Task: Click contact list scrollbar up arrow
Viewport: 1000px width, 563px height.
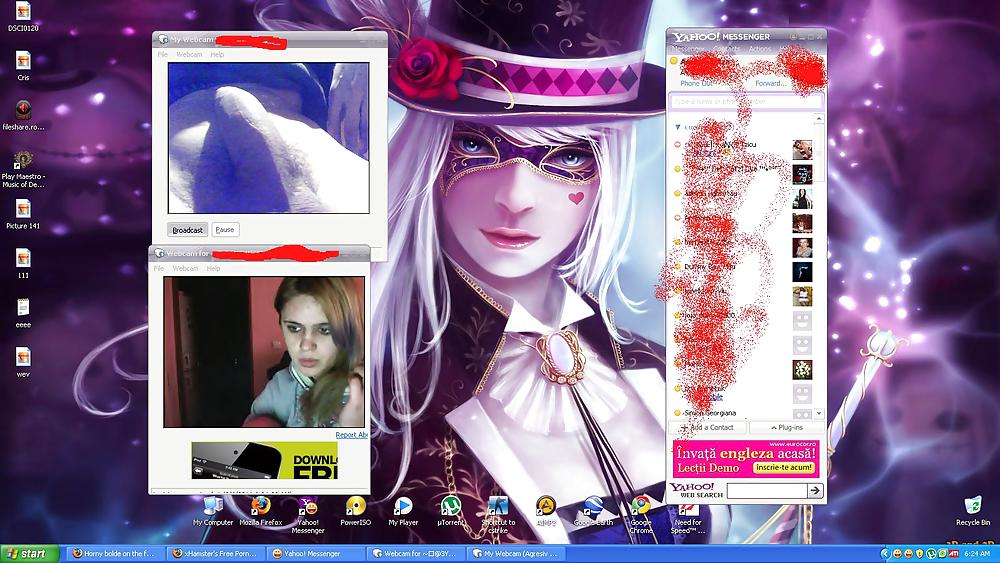Action: pyautogui.click(x=819, y=119)
